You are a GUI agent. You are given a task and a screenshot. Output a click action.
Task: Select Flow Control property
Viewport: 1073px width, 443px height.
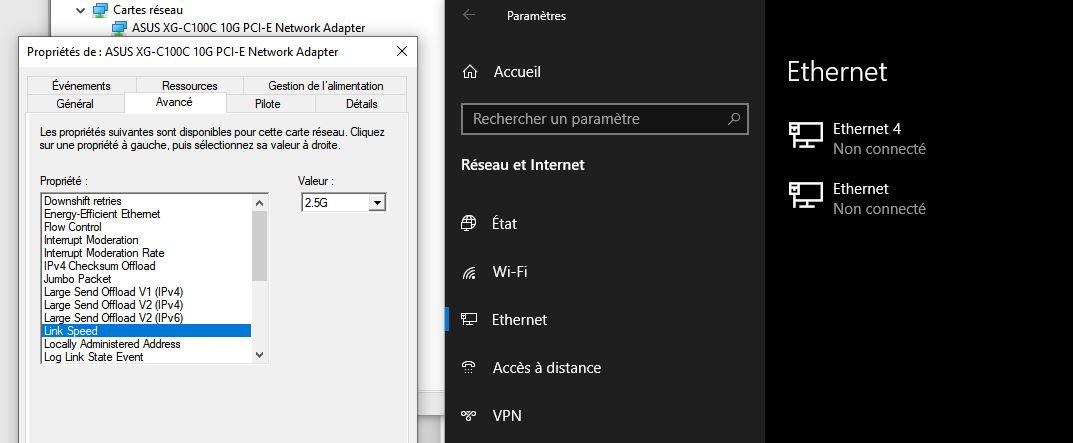[72, 227]
